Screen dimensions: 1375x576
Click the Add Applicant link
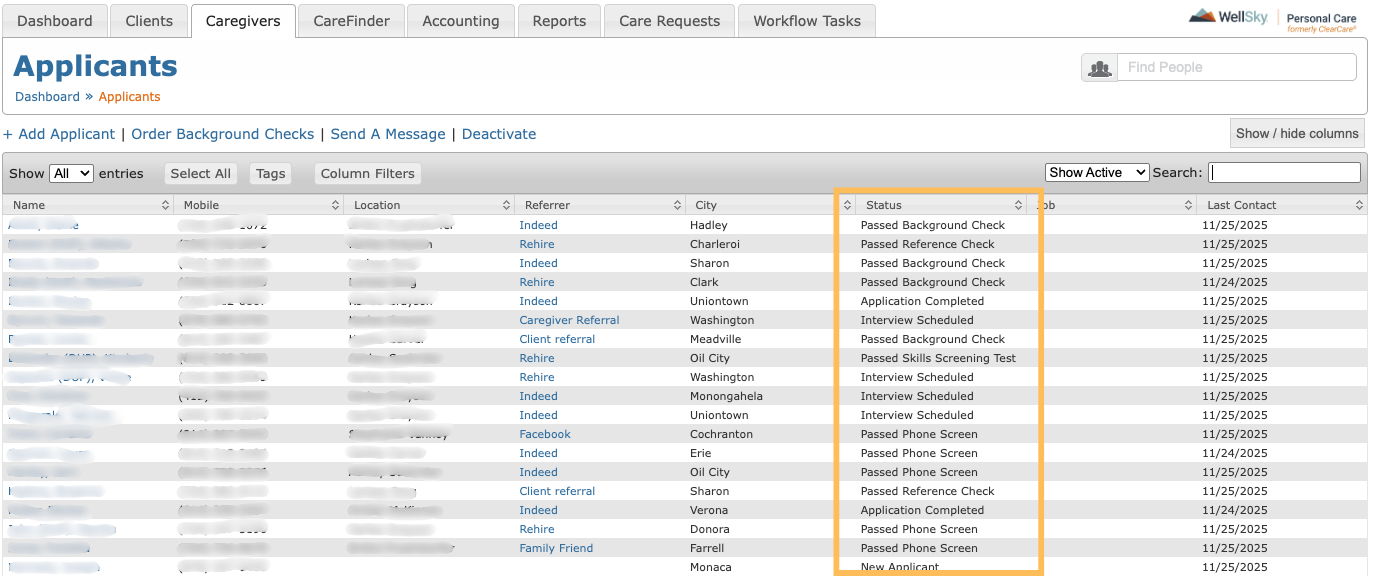click(59, 133)
